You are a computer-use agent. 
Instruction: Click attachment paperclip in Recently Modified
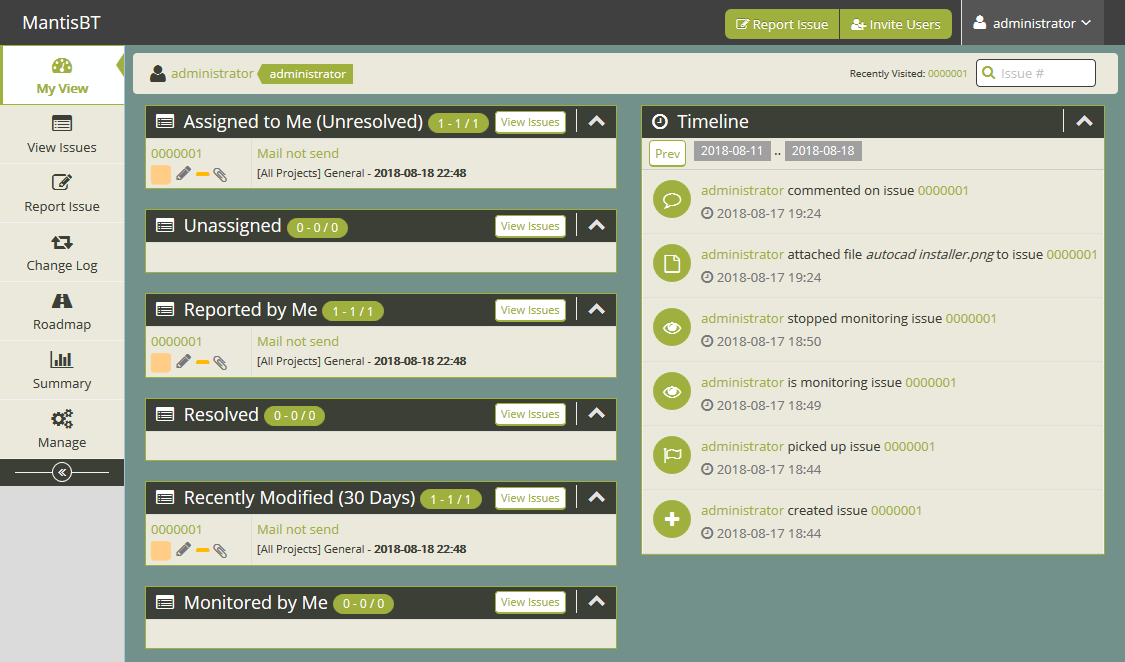tap(220, 550)
